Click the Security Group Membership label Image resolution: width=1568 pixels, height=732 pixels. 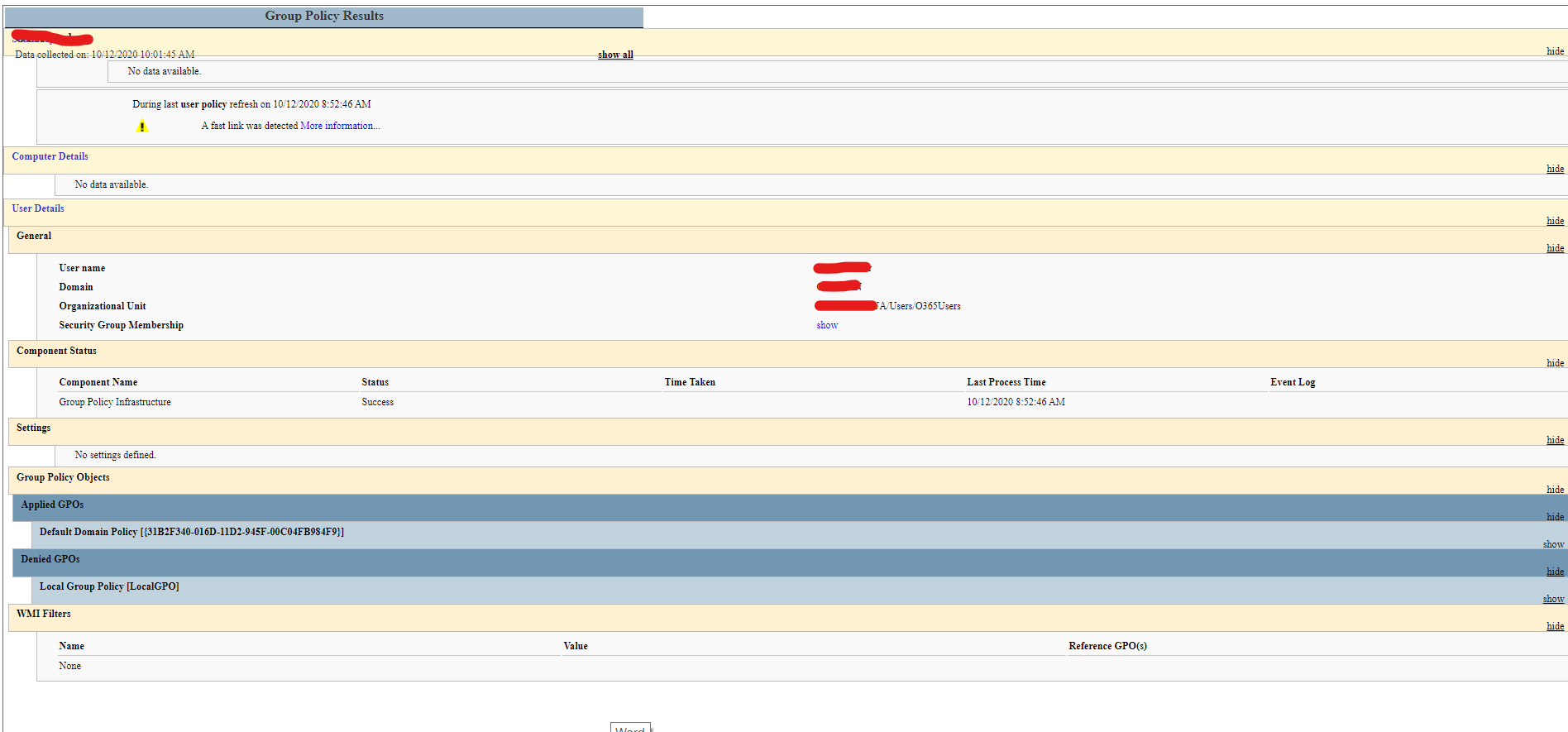tap(121, 325)
